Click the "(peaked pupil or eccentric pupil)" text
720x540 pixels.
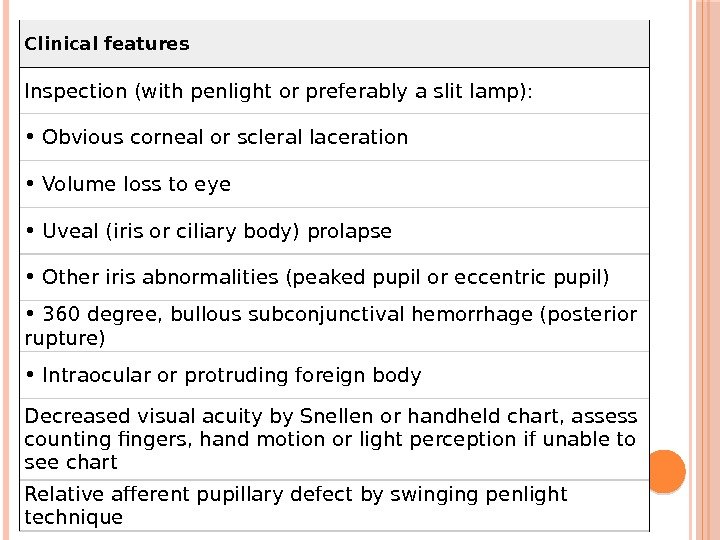447,276
